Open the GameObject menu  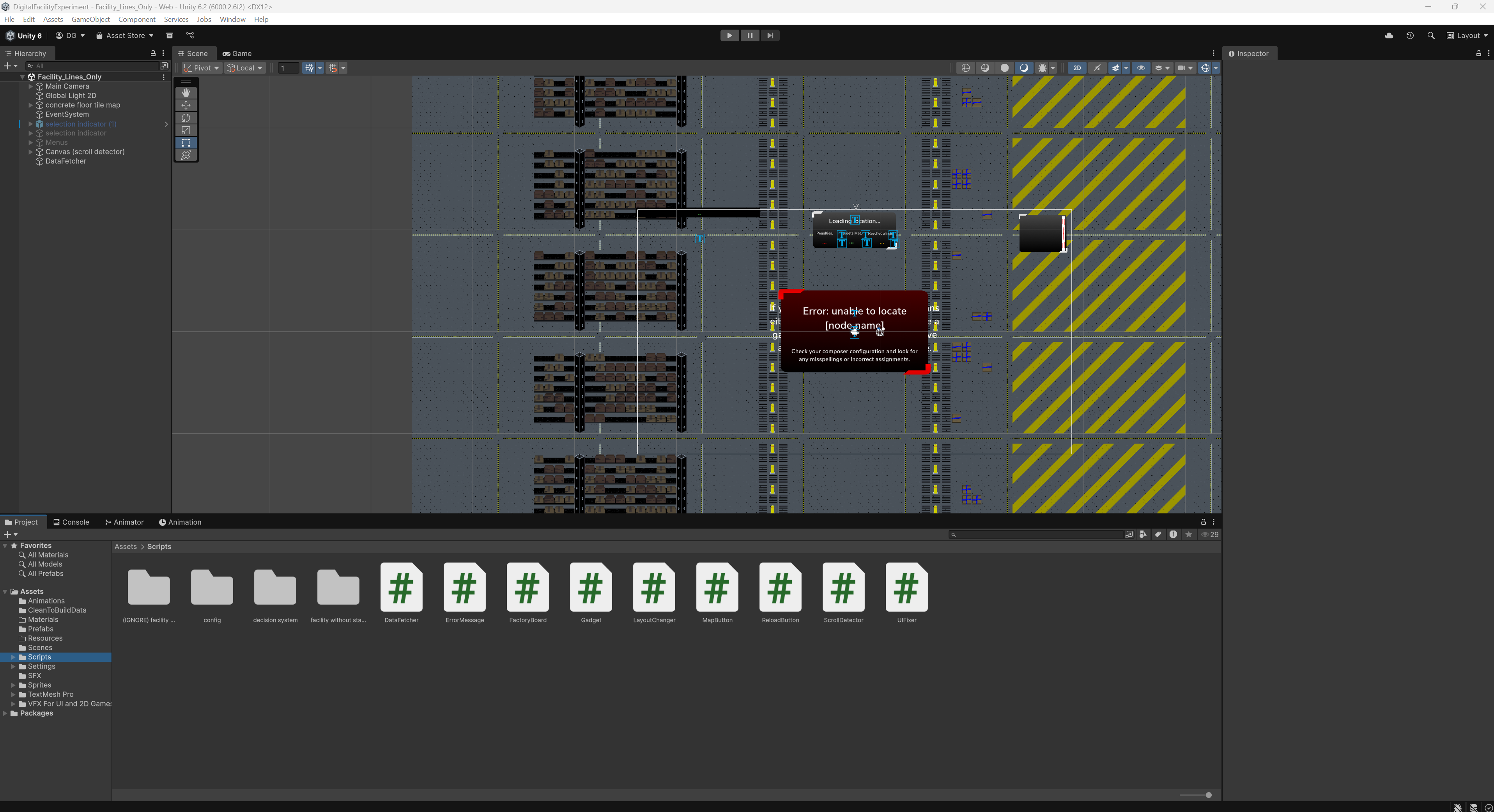pyautogui.click(x=90, y=19)
